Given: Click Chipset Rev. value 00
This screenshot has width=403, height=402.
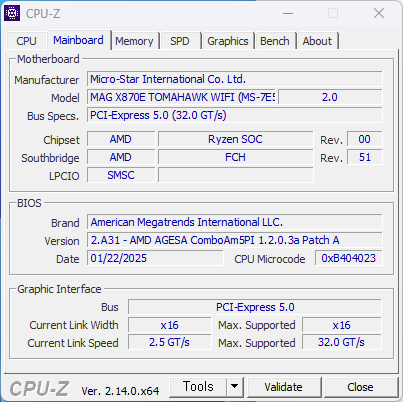Looking at the screenshot, I should 365,139.
